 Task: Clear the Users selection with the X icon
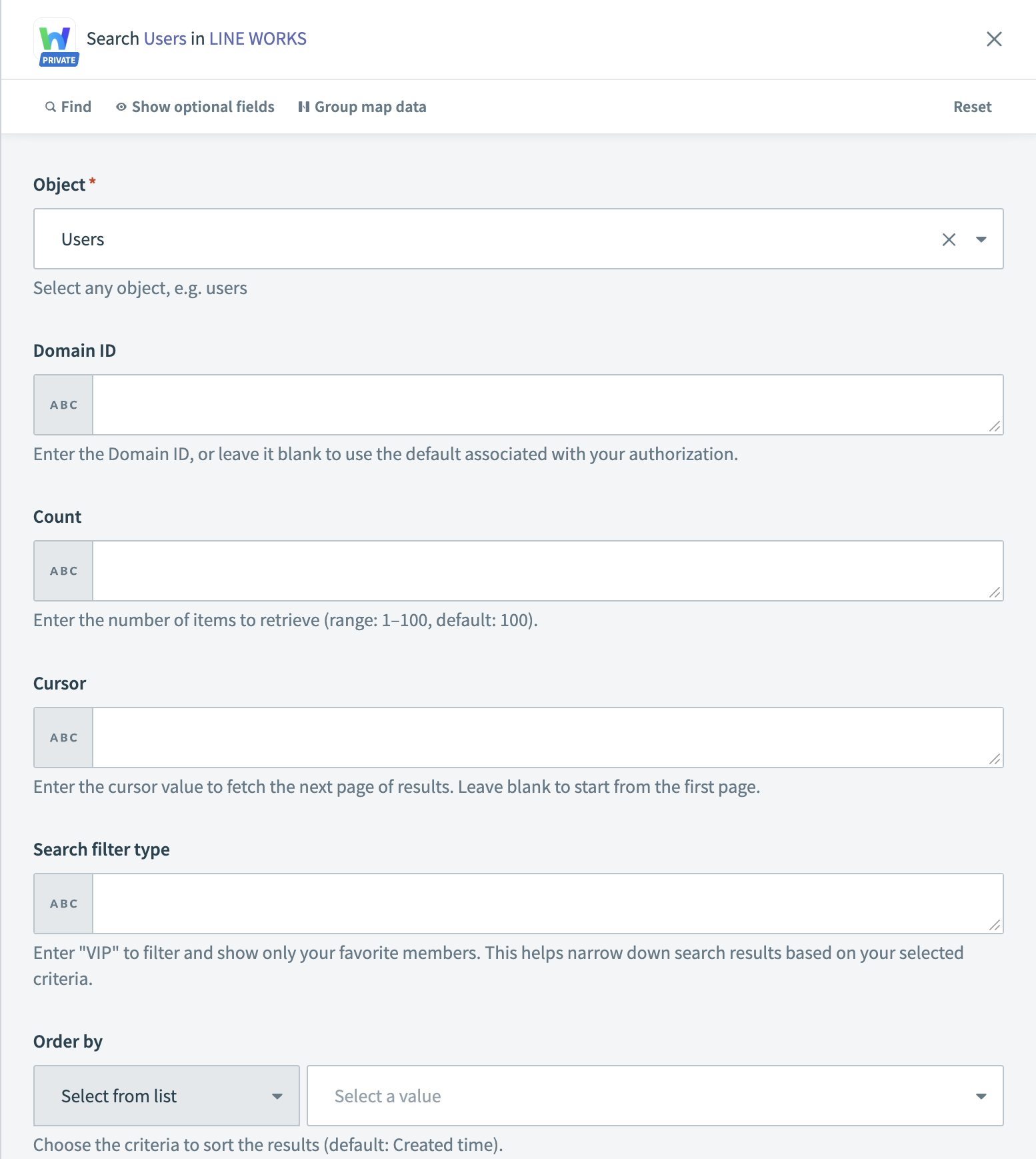tap(948, 239)
